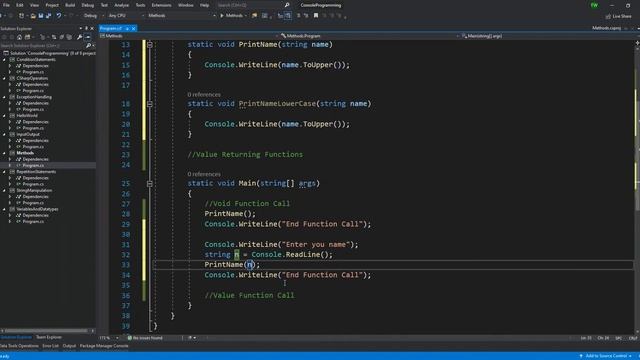This screenshot has width=640, height=360.
Task: Click the Undo toolbar icon
Action: [x=59, y=16]
